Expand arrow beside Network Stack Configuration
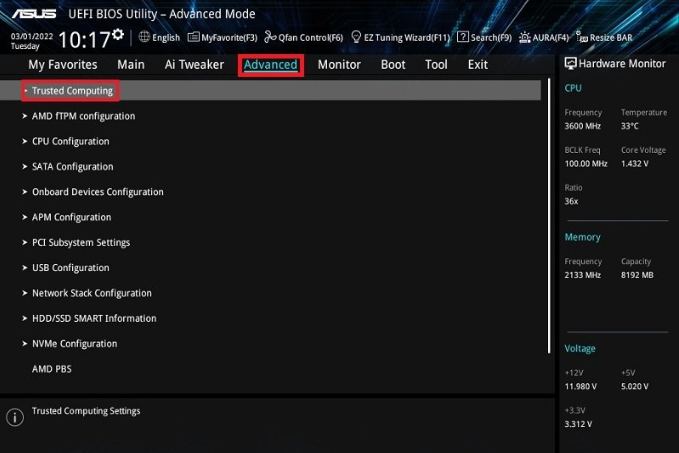Viewport: 679px width, 453px height. (25, 293)
